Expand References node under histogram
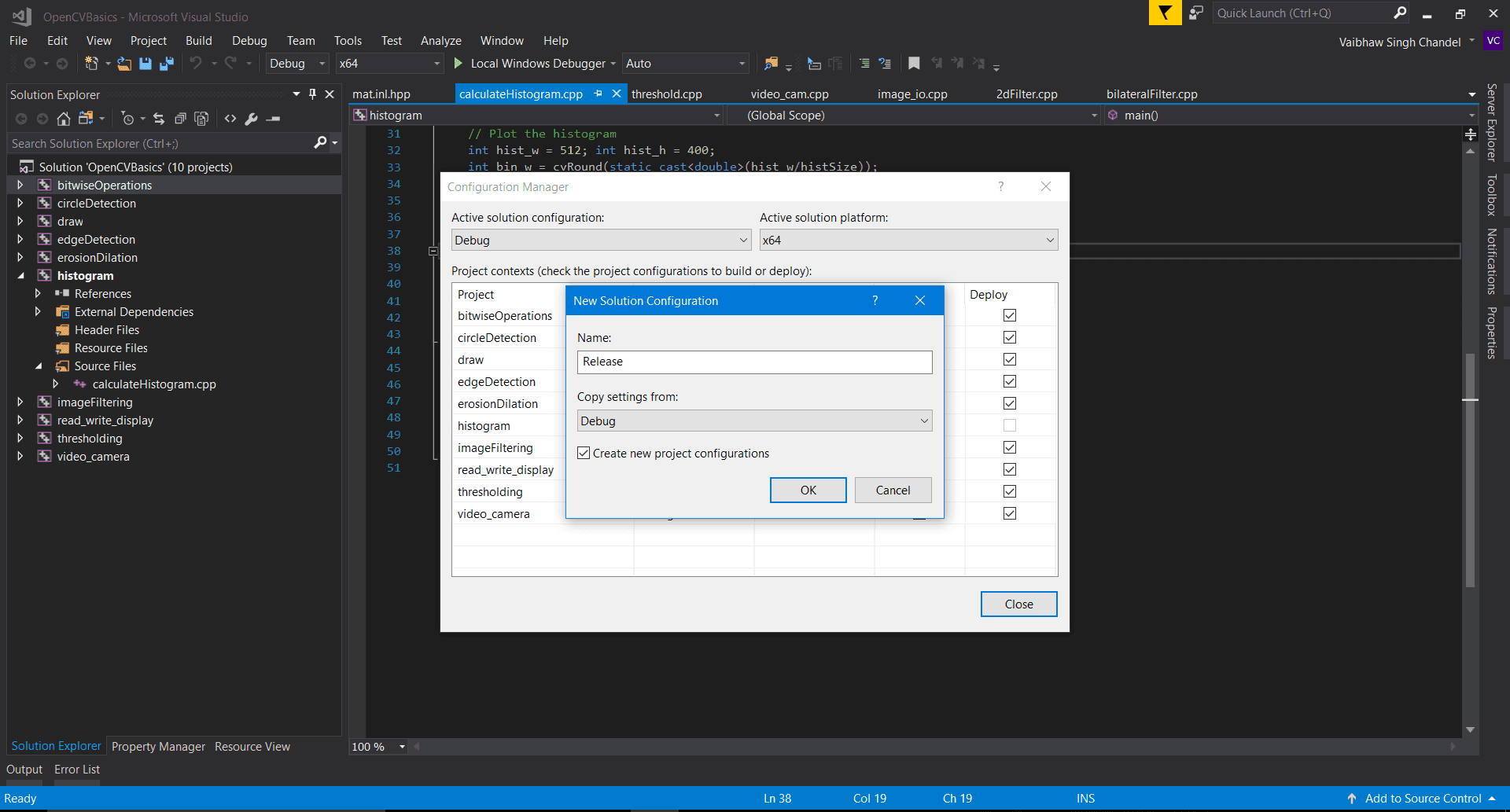Image resolution: width=1510 pixels, height=812 pixels. (38, 294)
